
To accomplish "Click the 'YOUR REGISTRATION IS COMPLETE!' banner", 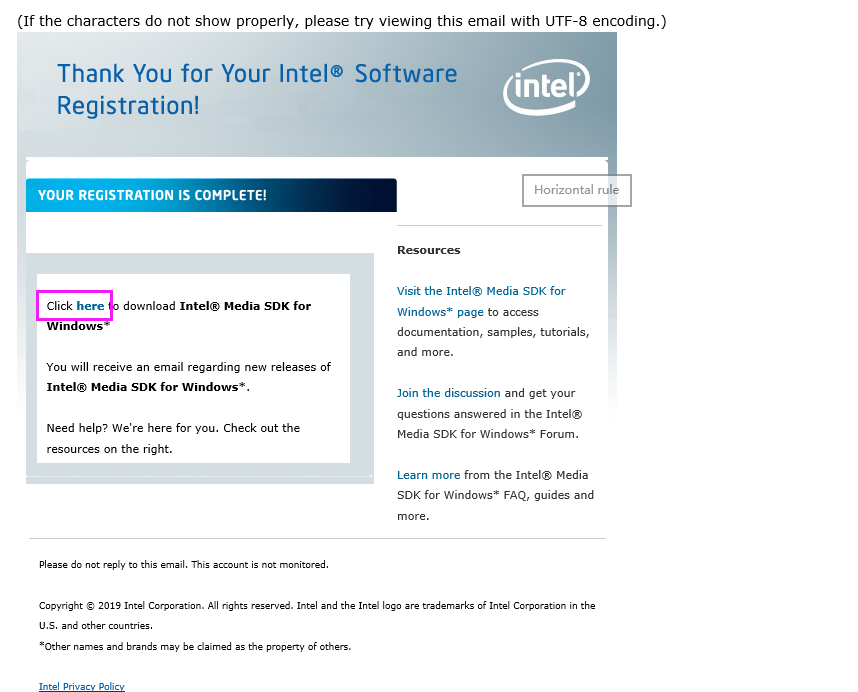I will [211, 195].
